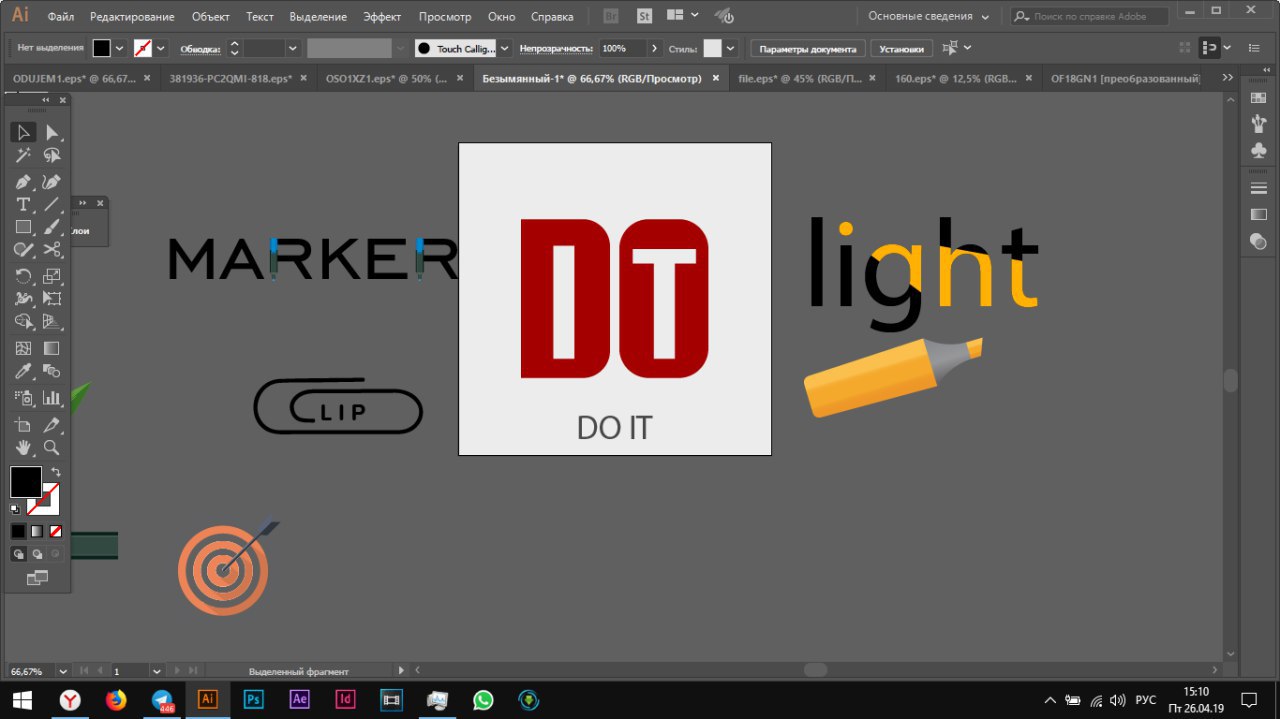1280x719 pixels.
Task: Select the Hand tool
Action: click(23, 447)
